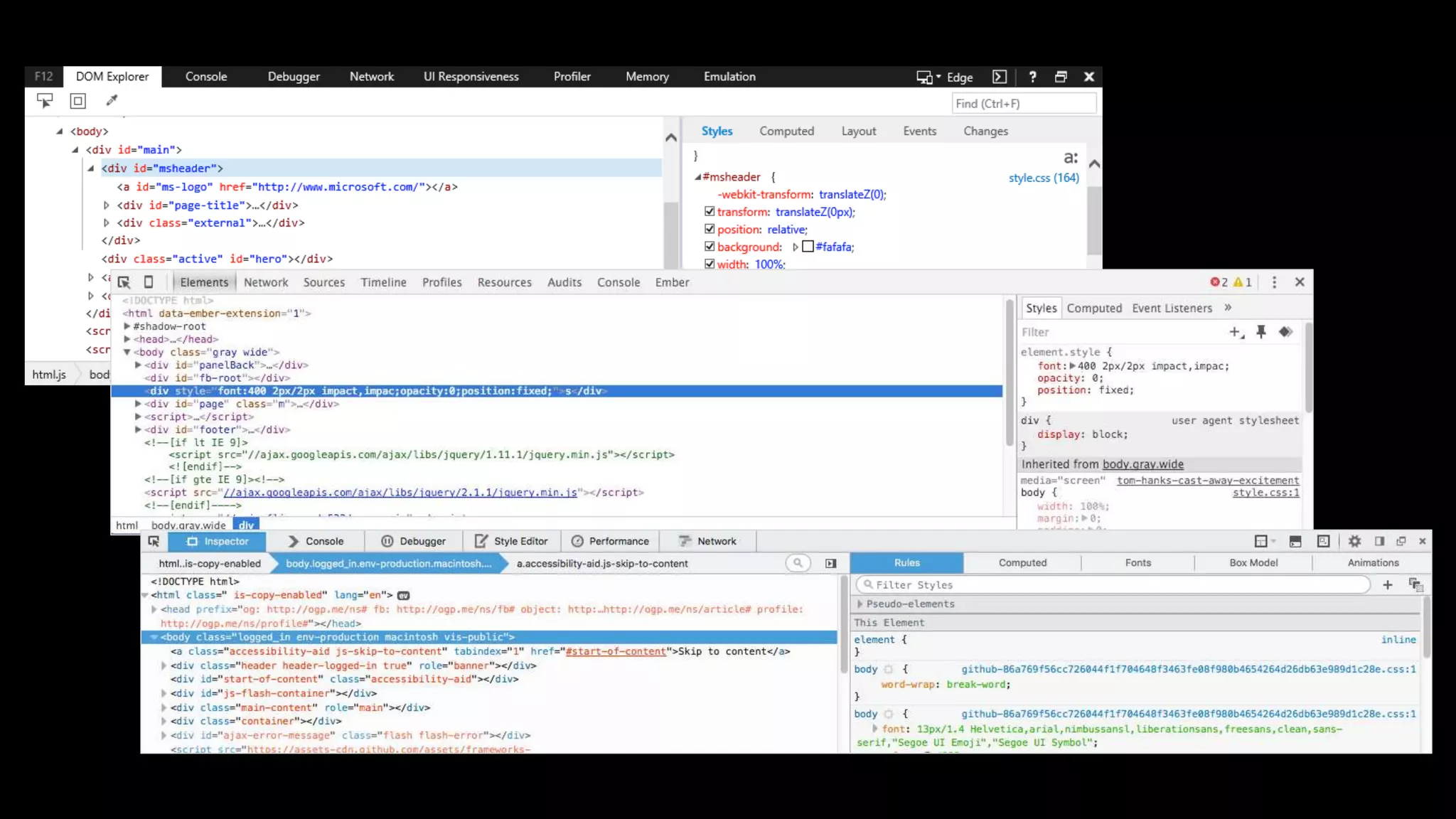Collapse div id="msheader" node
The image size is (1456, 819).
tap(91, 168)
